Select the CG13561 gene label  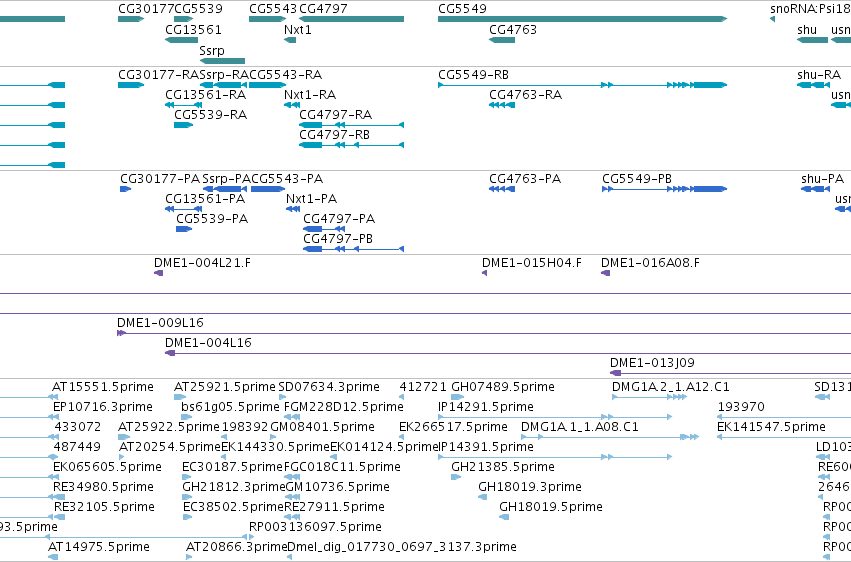tap(193, 29)
